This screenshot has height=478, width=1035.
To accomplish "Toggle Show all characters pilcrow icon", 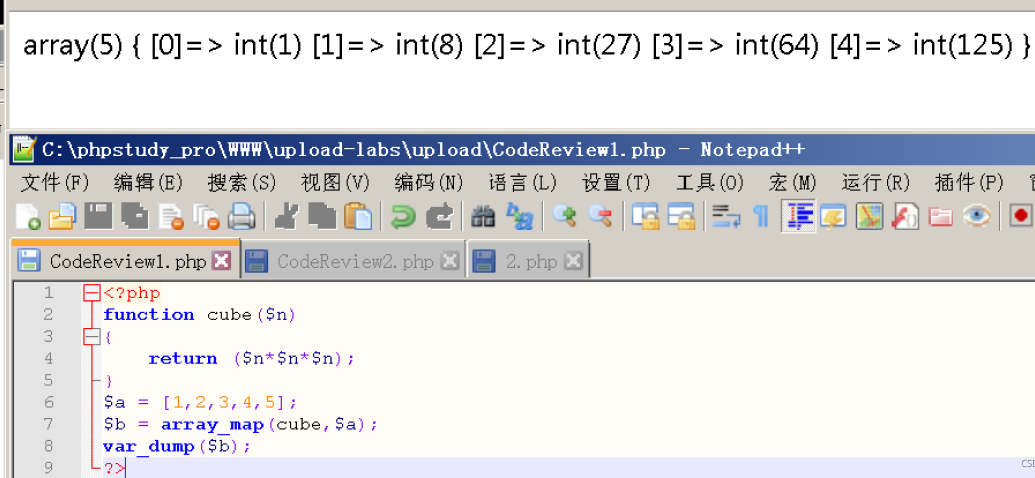I will click(x=761, y=216).
